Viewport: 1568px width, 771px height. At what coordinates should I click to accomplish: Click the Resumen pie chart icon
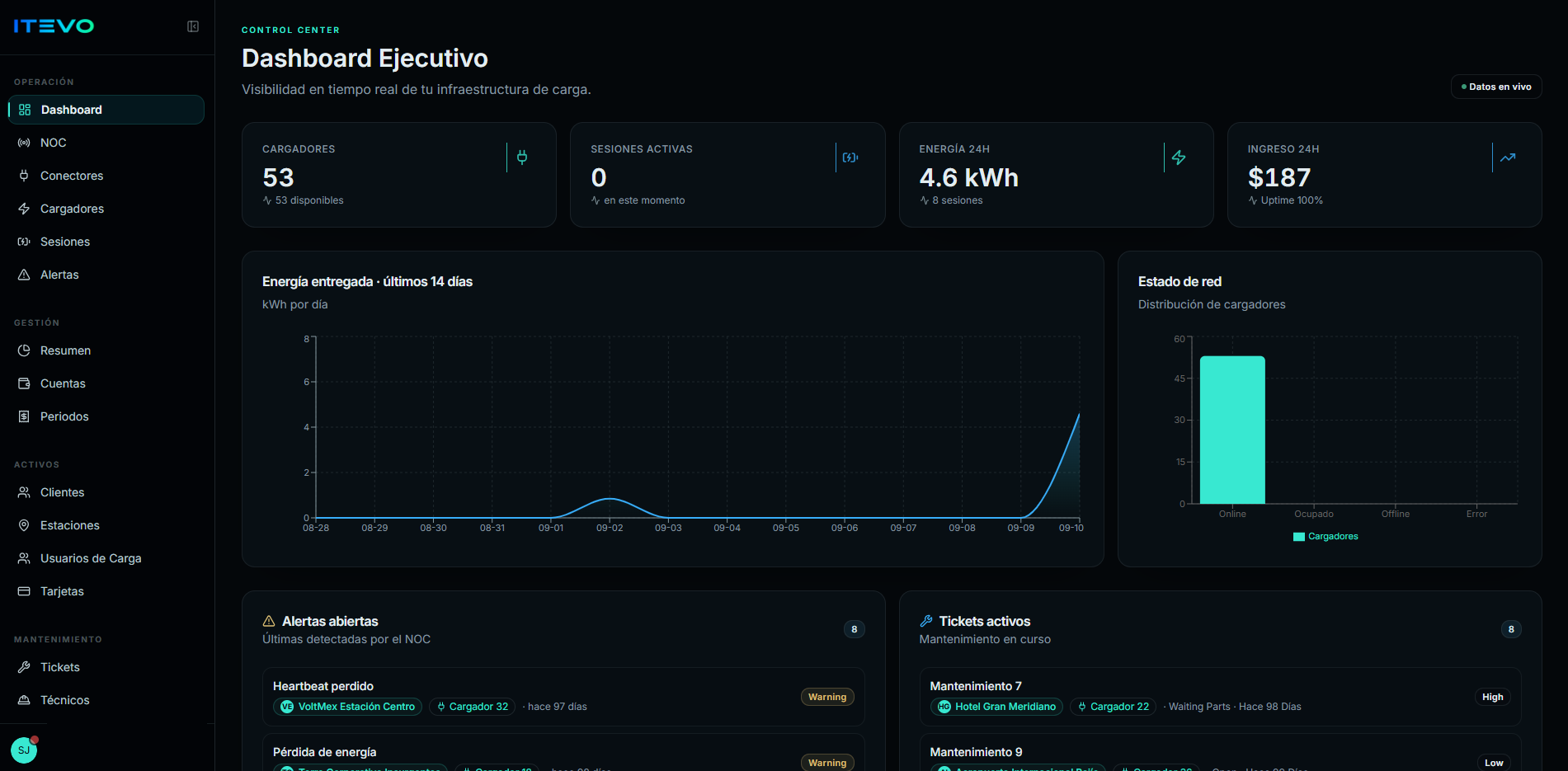(x=24, y=350)
